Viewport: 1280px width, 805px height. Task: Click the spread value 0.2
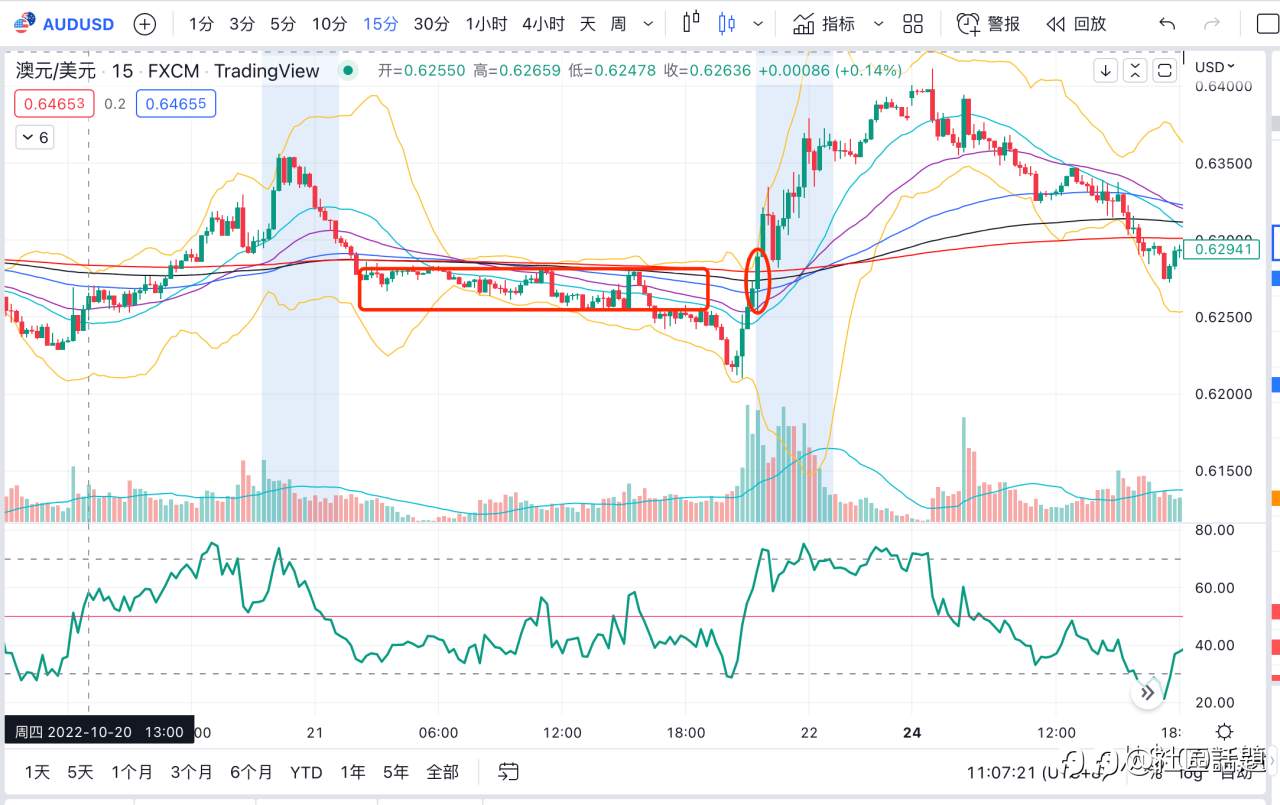115,103
